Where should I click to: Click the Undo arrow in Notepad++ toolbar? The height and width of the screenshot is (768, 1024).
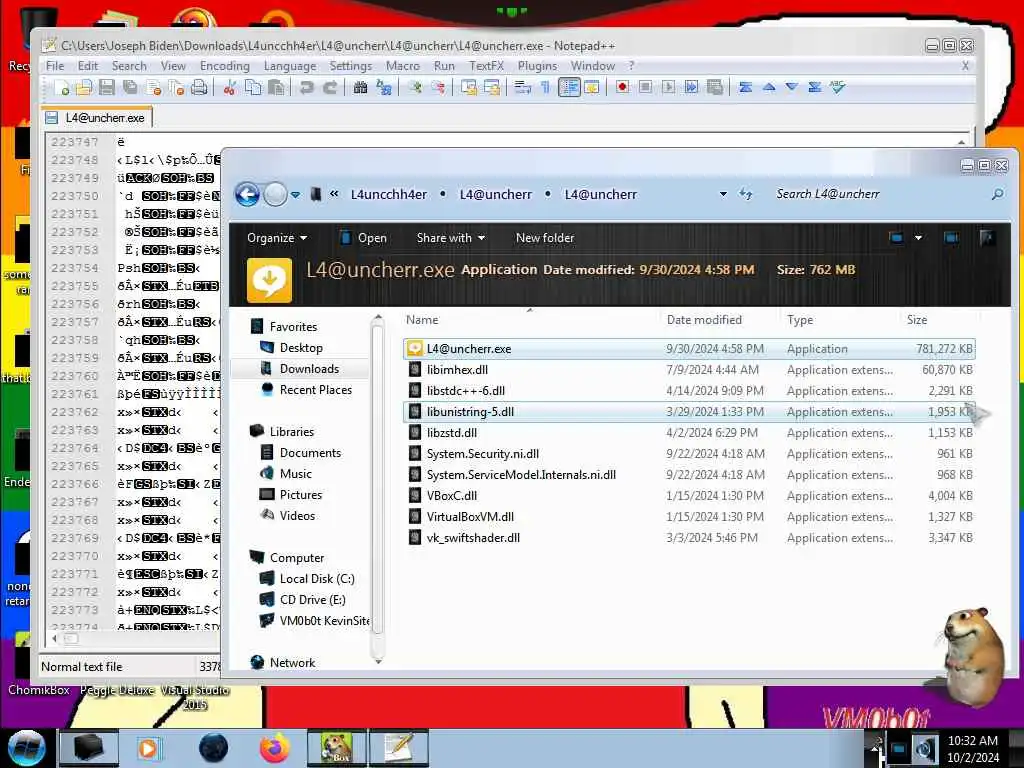[x=306, y=87]
